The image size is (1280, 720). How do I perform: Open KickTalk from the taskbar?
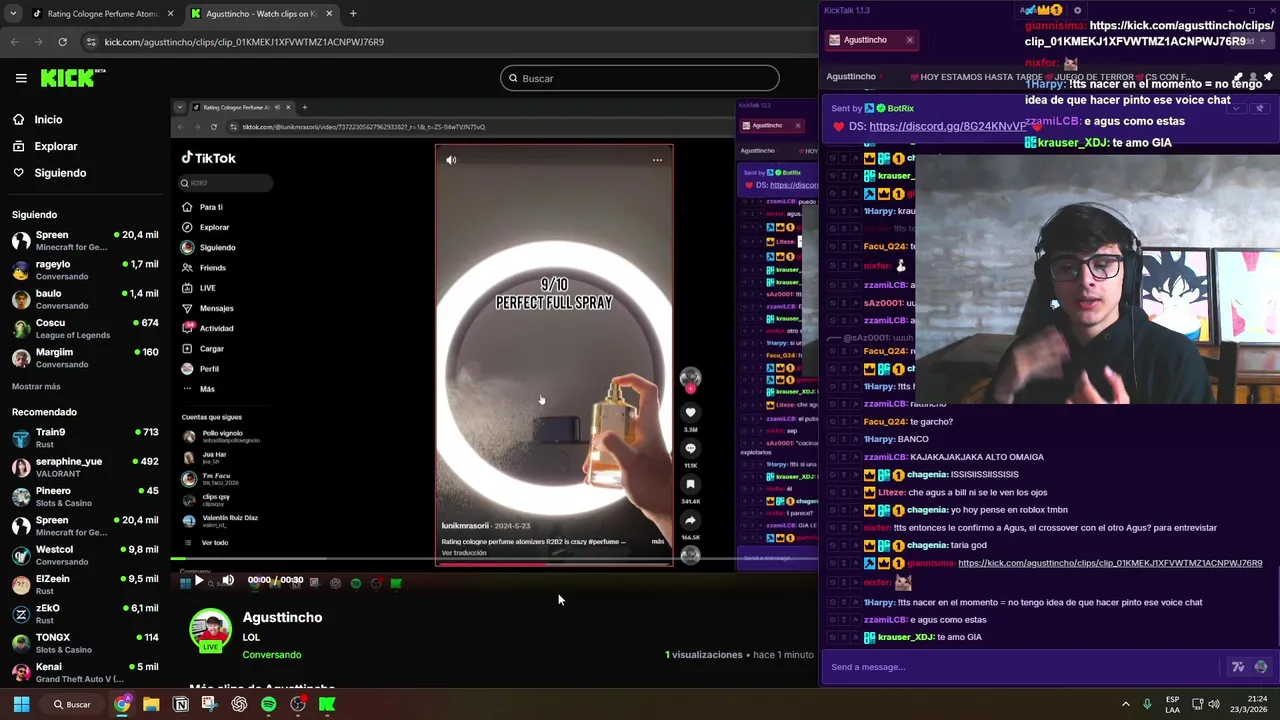click(x=327, y=704)
